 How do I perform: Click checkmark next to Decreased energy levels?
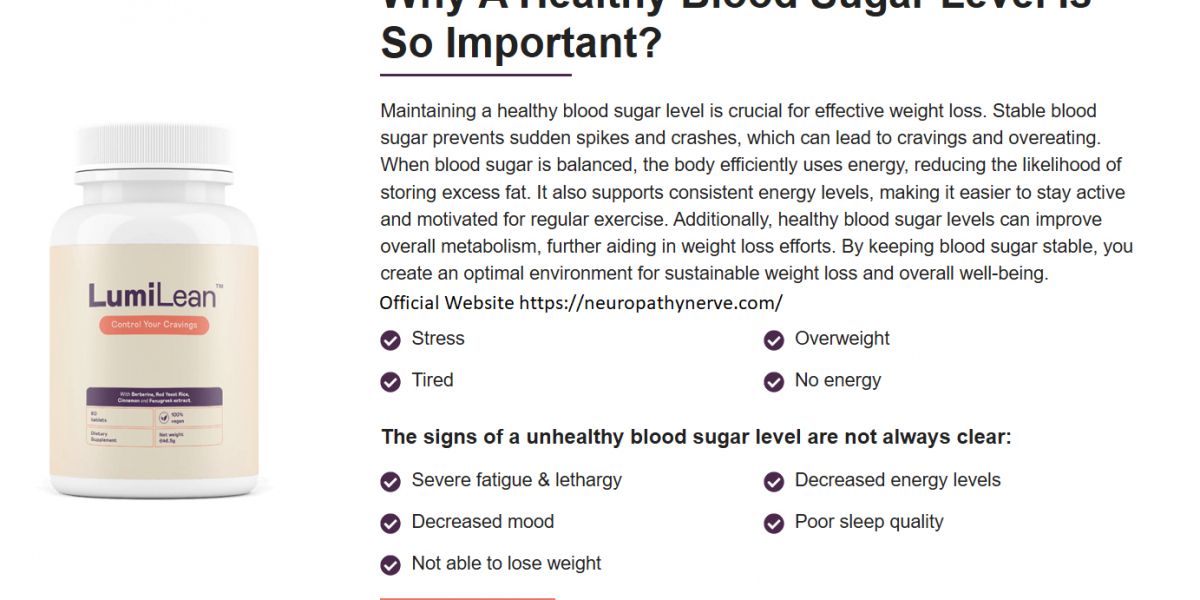773,482
